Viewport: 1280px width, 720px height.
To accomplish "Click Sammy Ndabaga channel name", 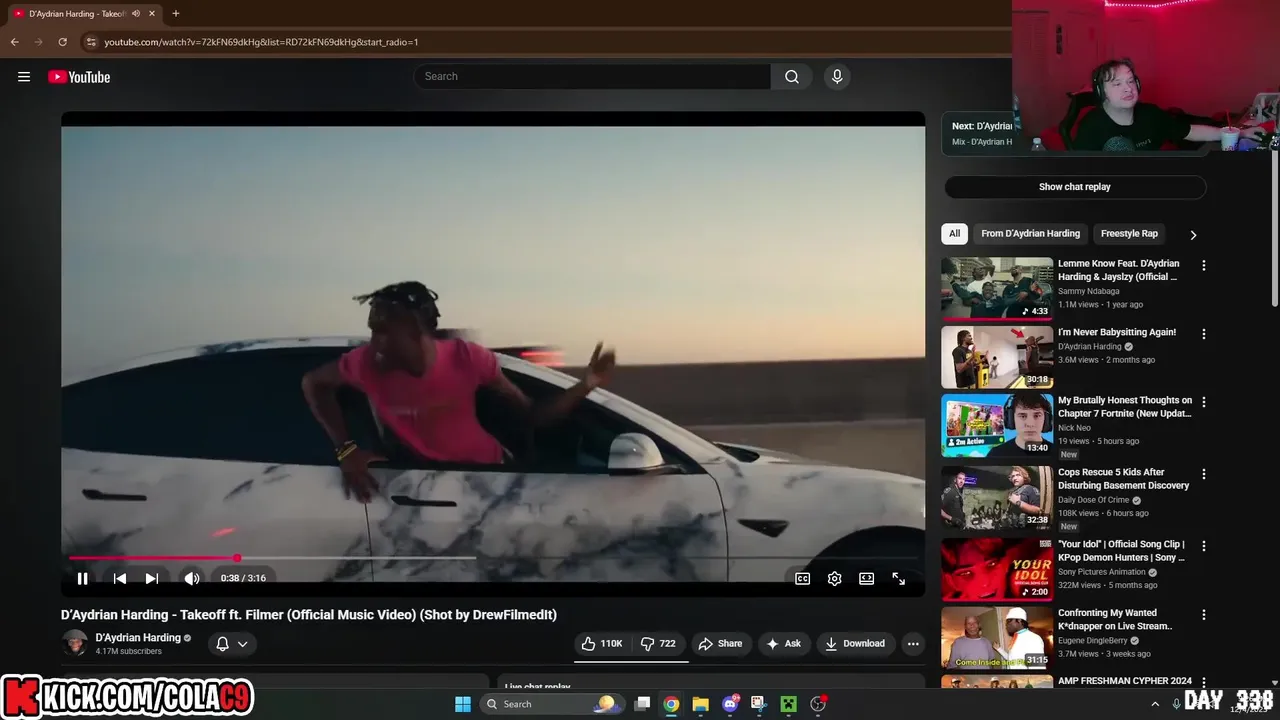I will click(1089, 291).
